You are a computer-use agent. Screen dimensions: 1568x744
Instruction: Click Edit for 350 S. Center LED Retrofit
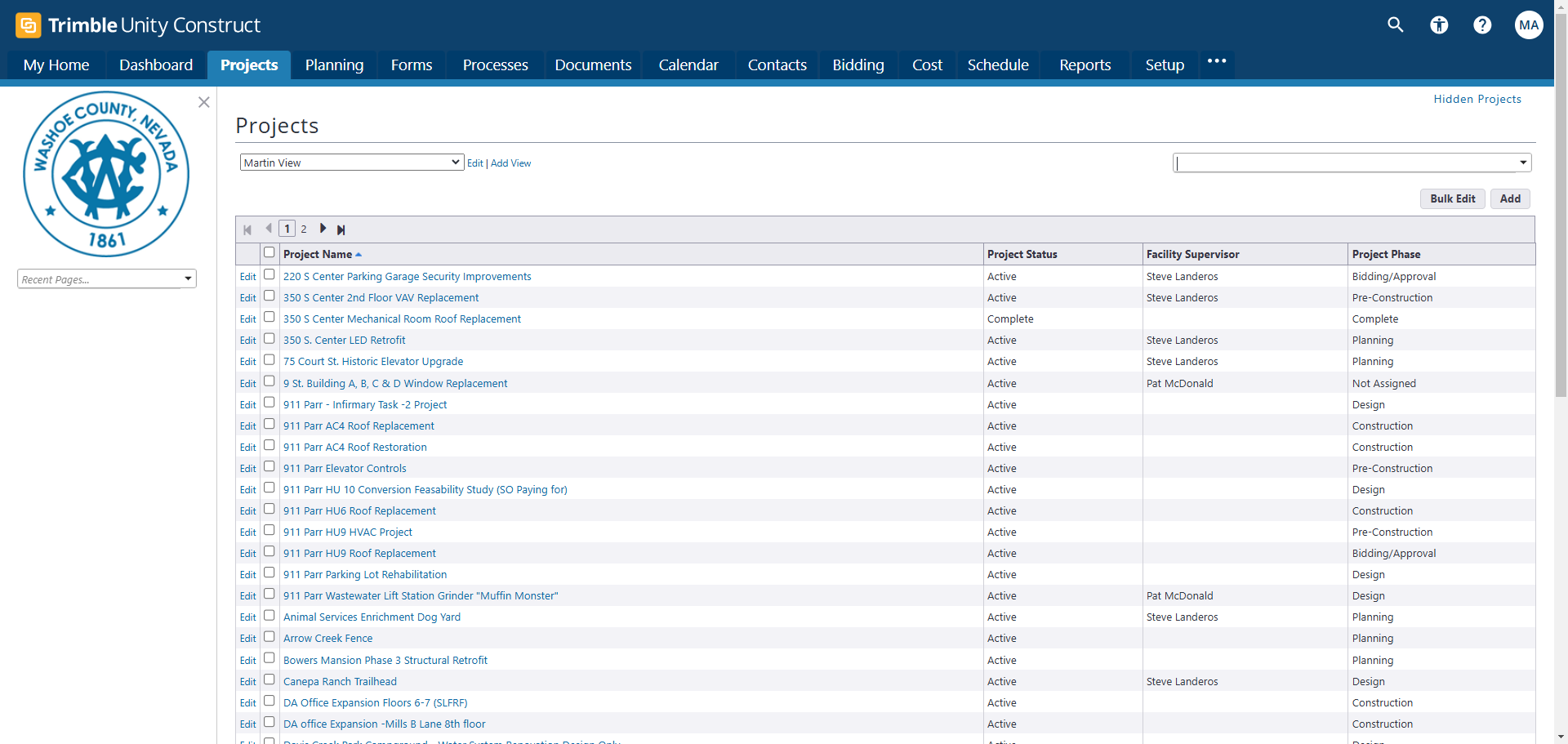coord(247,341)
